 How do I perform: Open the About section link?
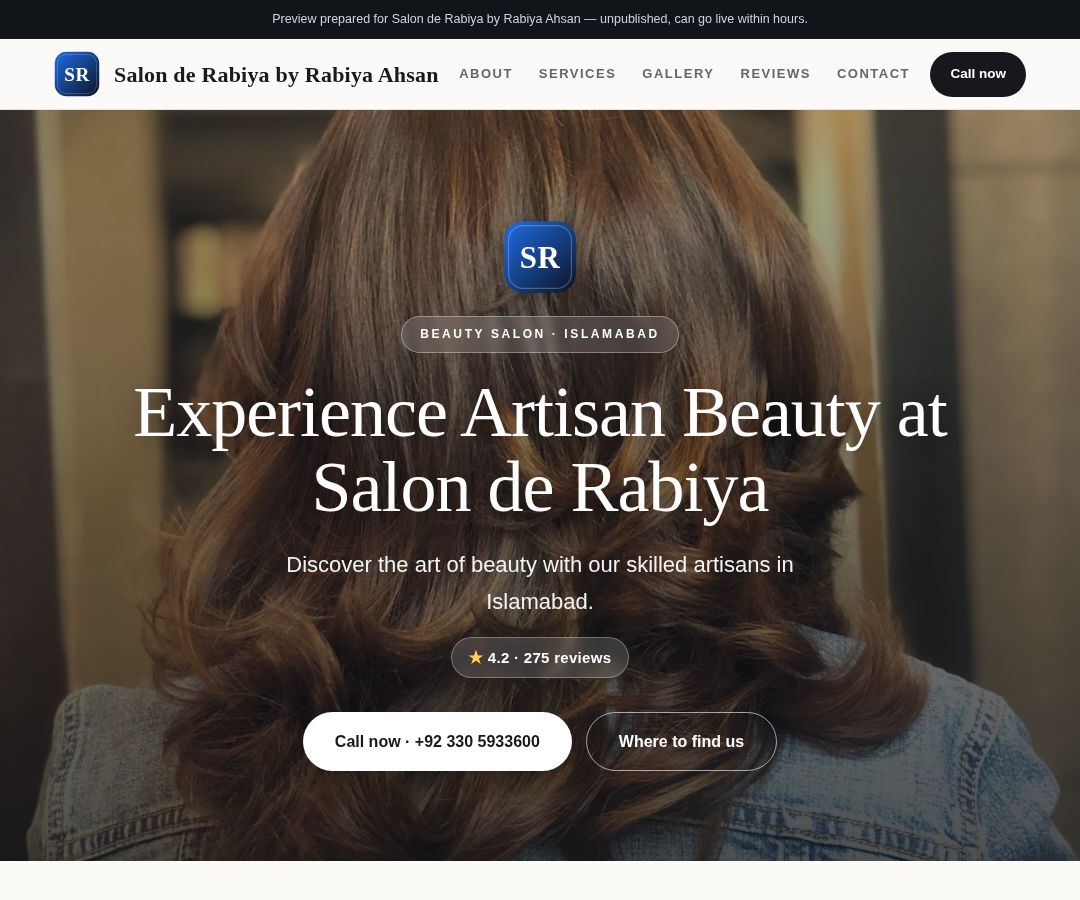pyautogui.click(x=486, y=74)
